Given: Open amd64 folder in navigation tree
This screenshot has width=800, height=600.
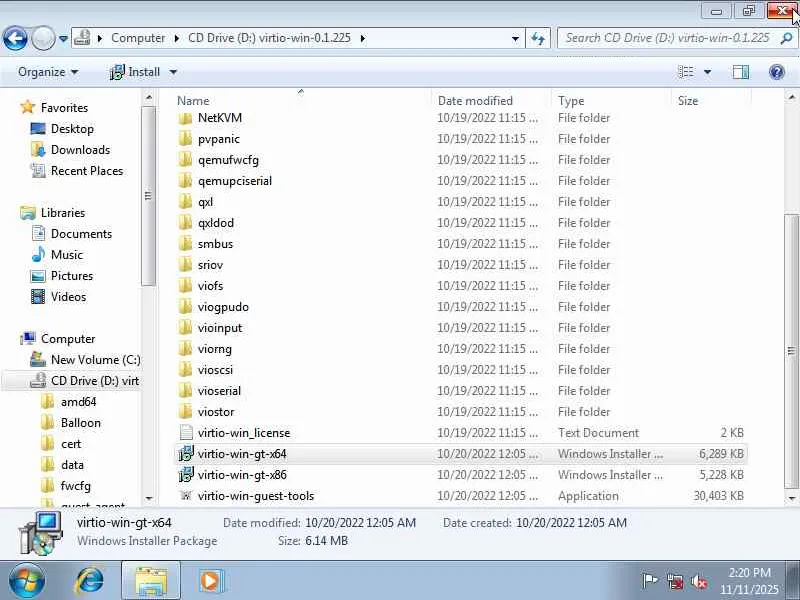Looking at the screenshot, I should point(78,402).
